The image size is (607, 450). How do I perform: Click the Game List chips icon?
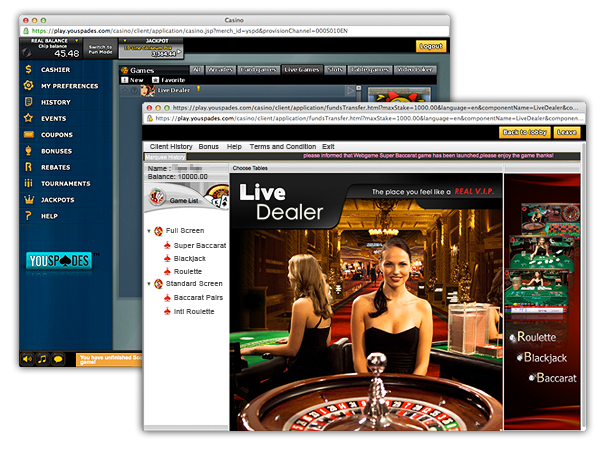(x=157, y=197)
